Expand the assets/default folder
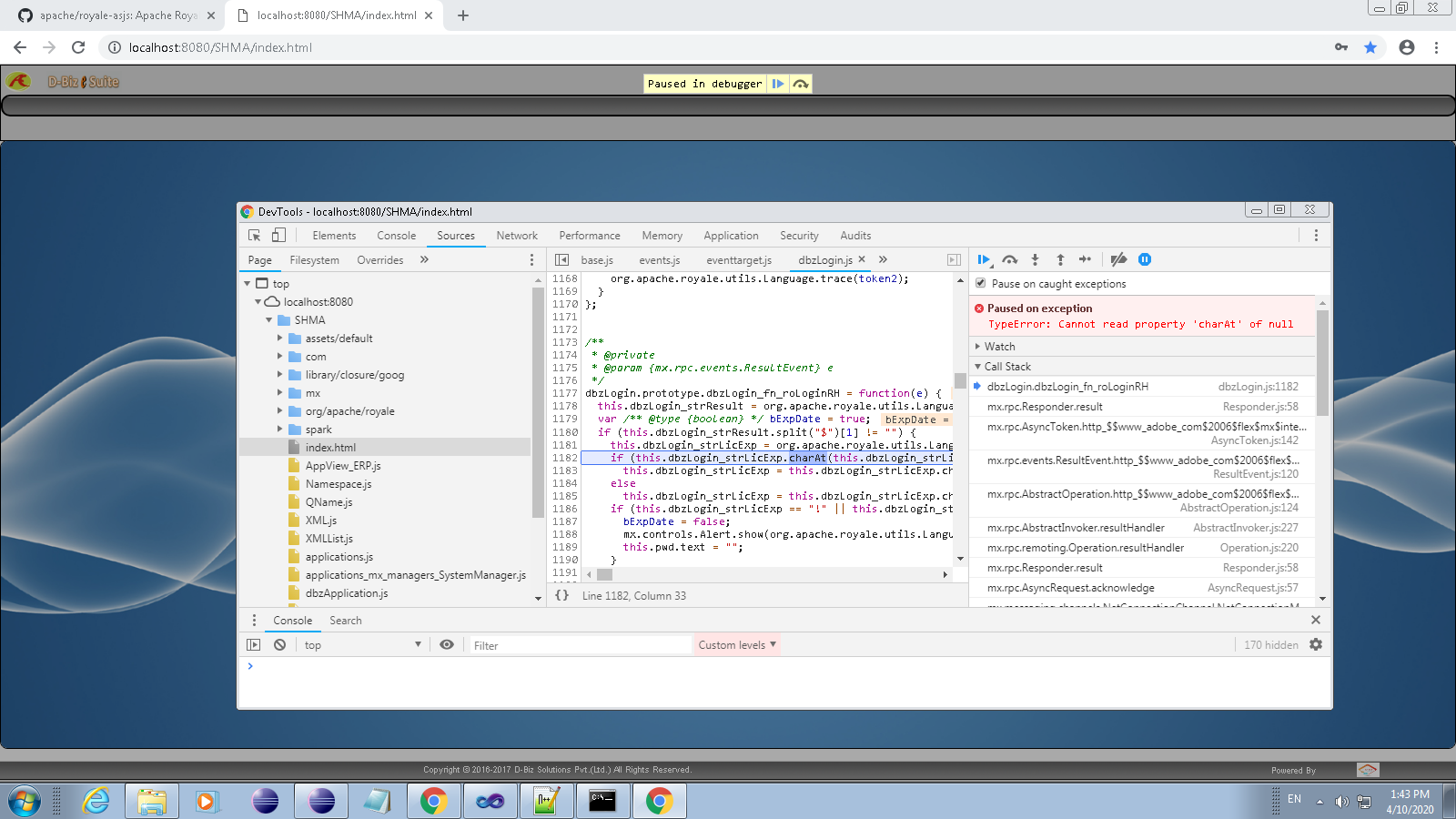Image resolution: width=1456 pixels, height=819 pixels. coord(280,339)
